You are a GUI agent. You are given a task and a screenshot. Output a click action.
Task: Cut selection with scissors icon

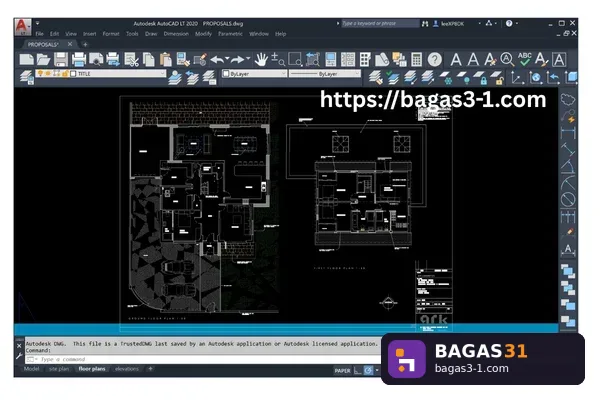coord(131,59)
